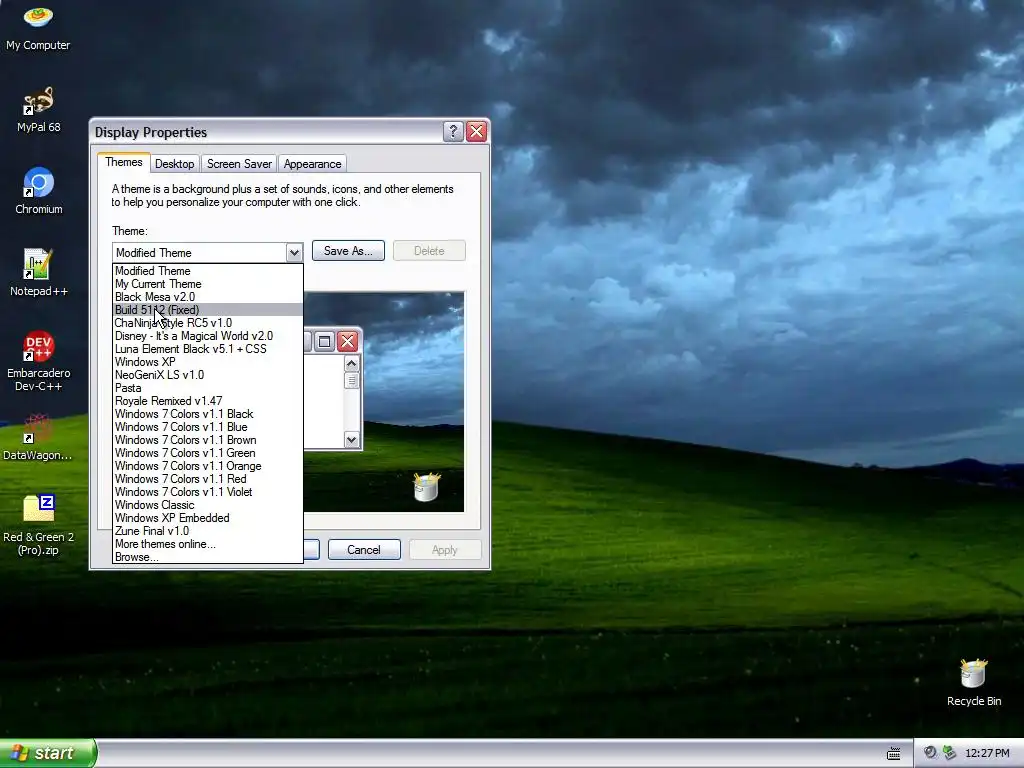This screenshot has width=1024, height=768.
Task: Click the preview window's scroll-up arrow
Action: [351, 363]
